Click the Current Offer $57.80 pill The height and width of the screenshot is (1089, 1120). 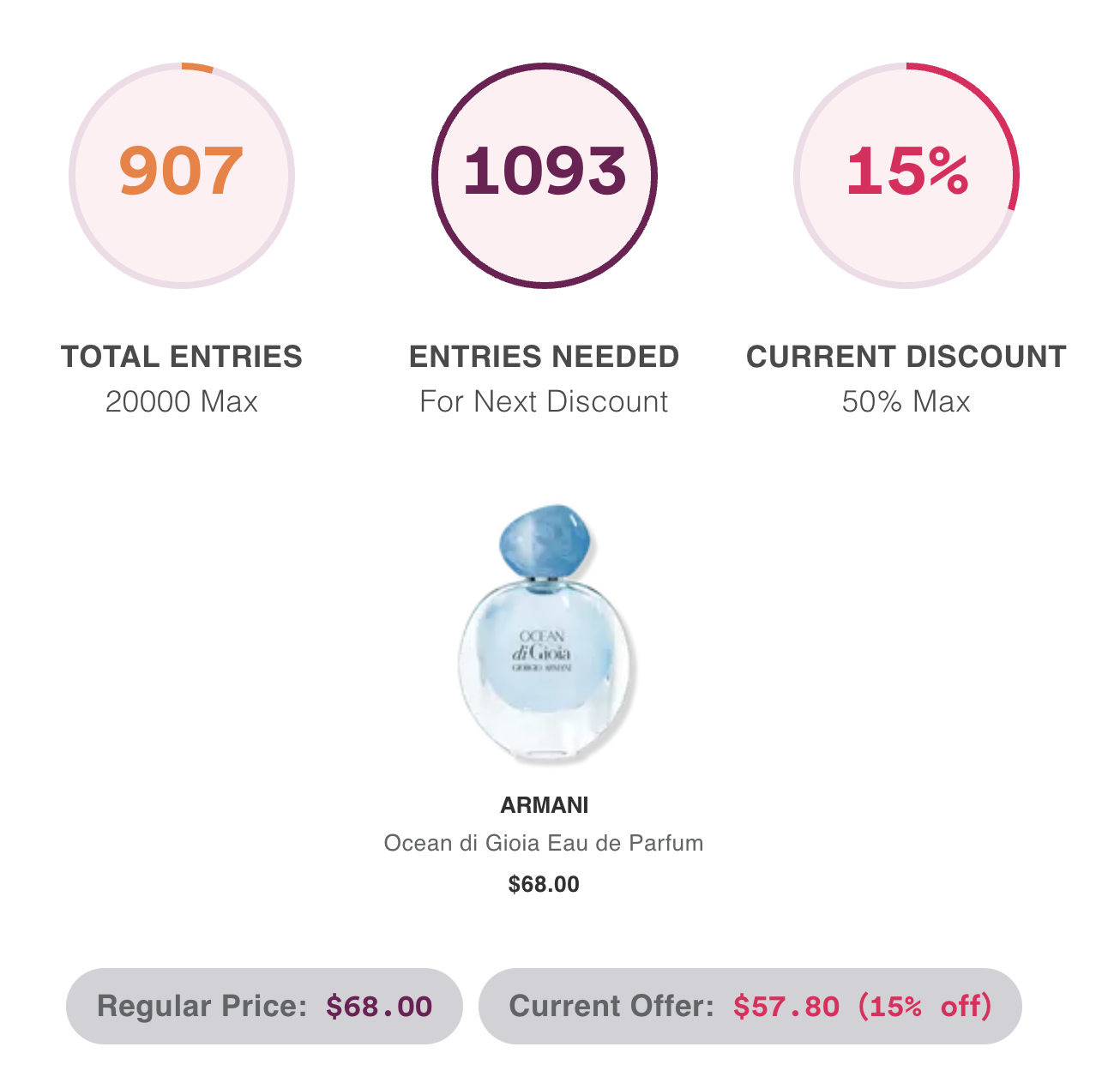click(x=750, y=1006)
